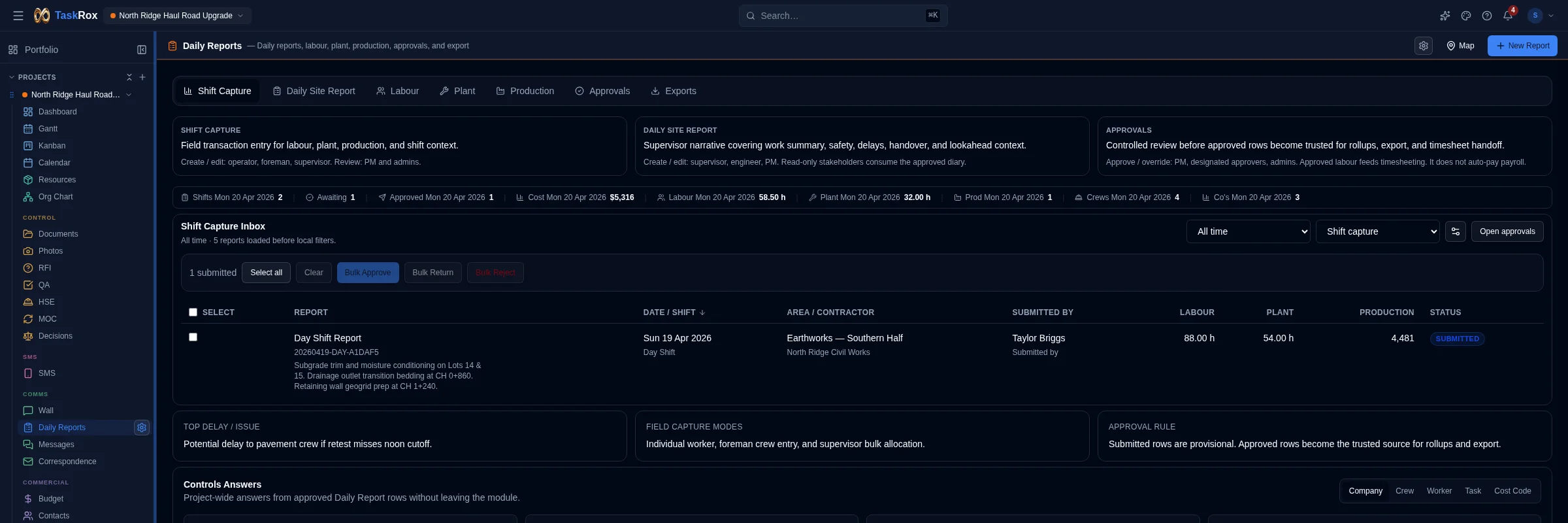Switch to Approvals tab
This screenshot has height=523, width=1568.
[602, 91]
